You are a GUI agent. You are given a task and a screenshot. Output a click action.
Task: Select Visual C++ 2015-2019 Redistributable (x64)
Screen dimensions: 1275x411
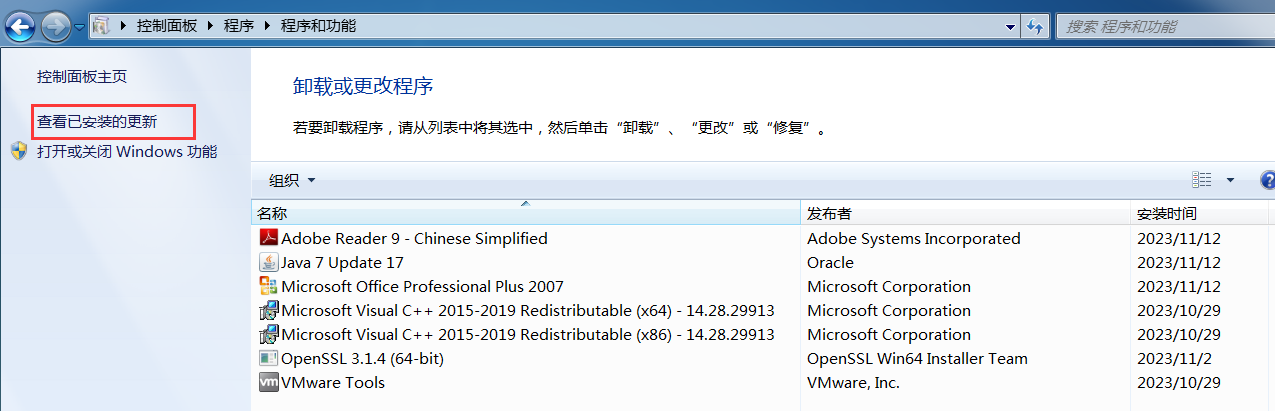tap(528, 310)
